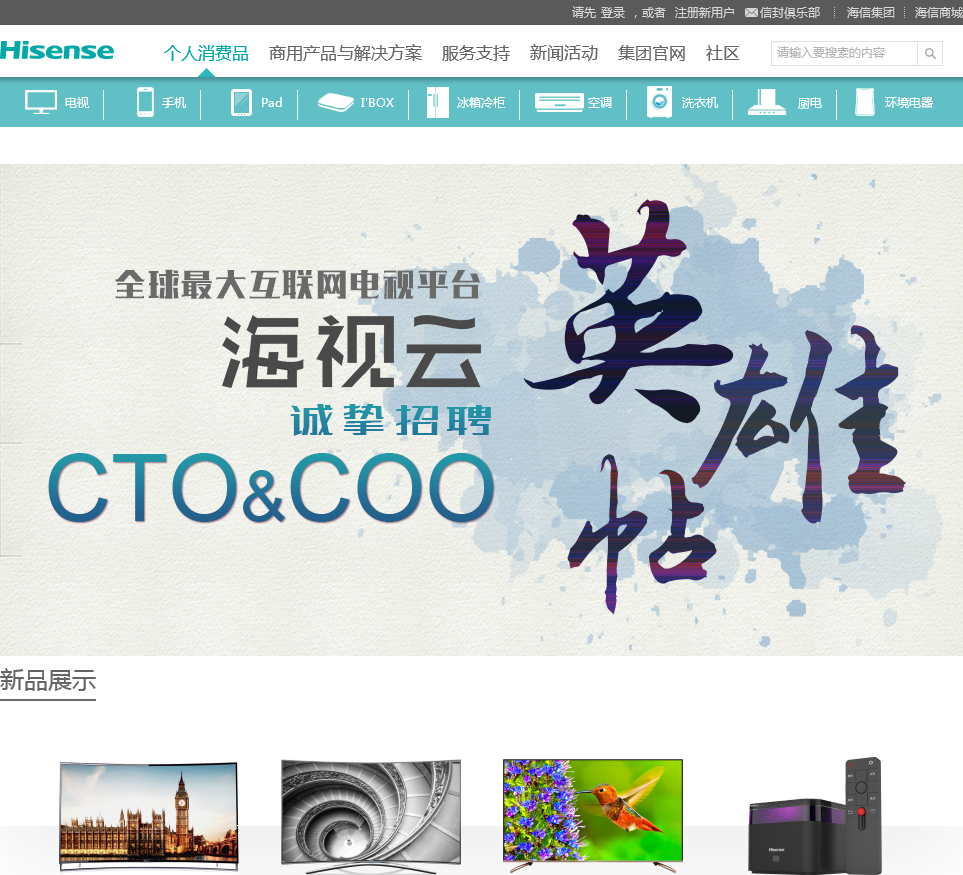This screenshot has height=875, width=963.
Task: Open the TV showing hummingbird image
Action: tap(593, 815)
